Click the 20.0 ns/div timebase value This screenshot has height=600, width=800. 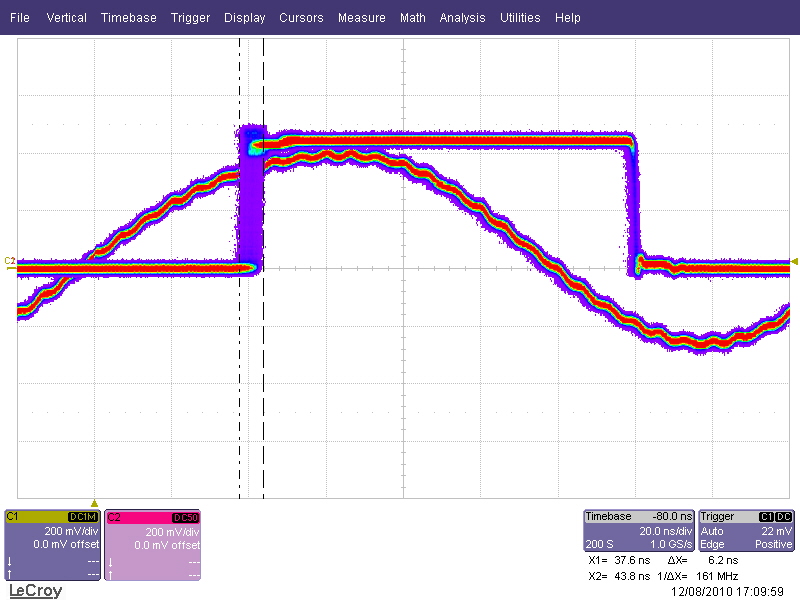666,531
